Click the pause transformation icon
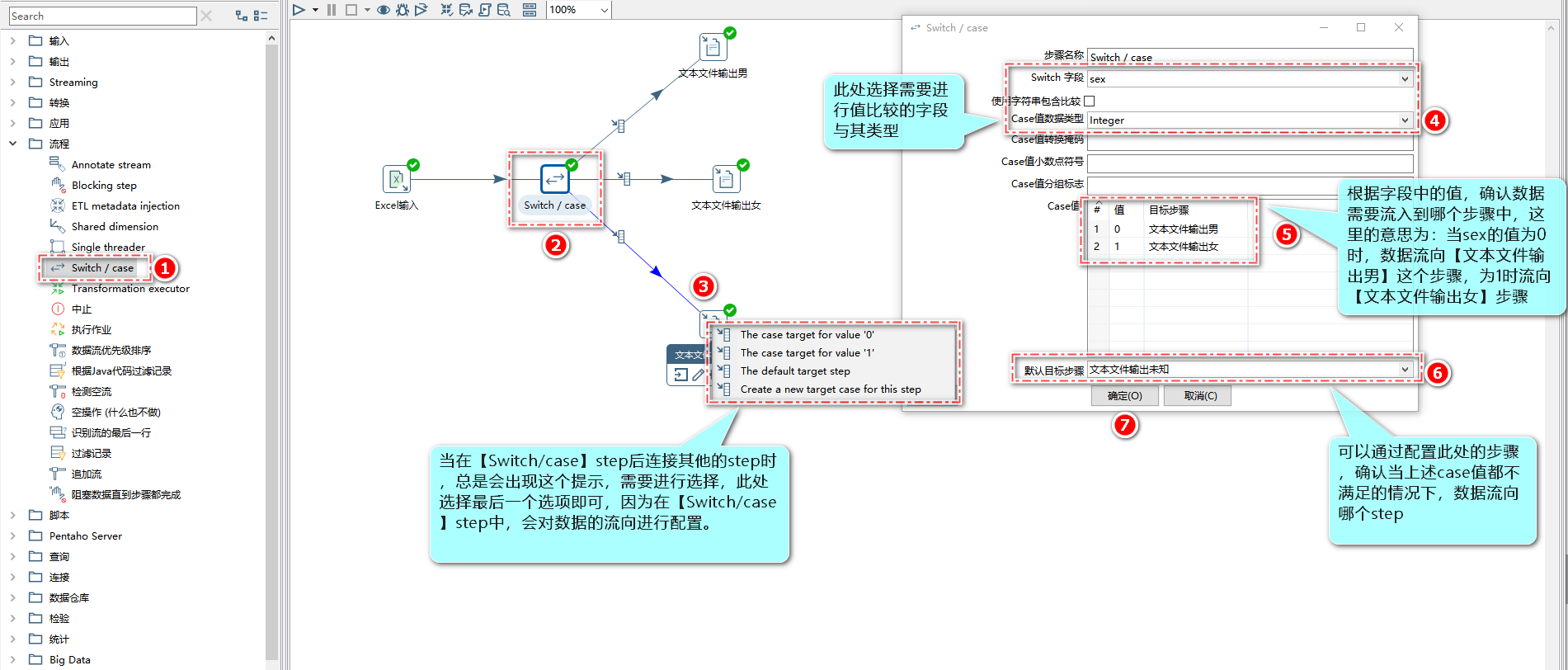1568x670 pixels. coord(332,10)
